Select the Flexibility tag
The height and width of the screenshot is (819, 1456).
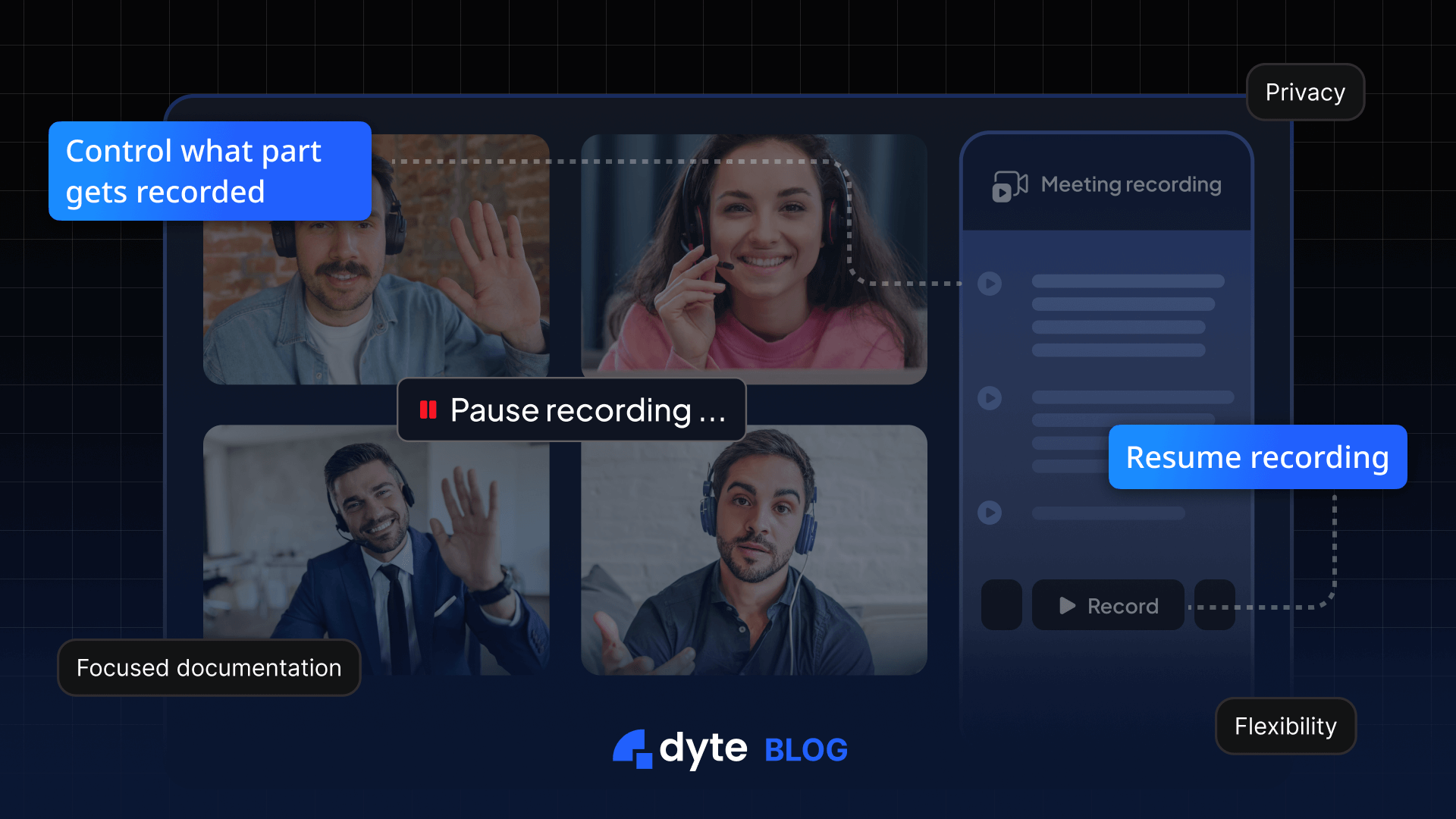[1285, 726]
